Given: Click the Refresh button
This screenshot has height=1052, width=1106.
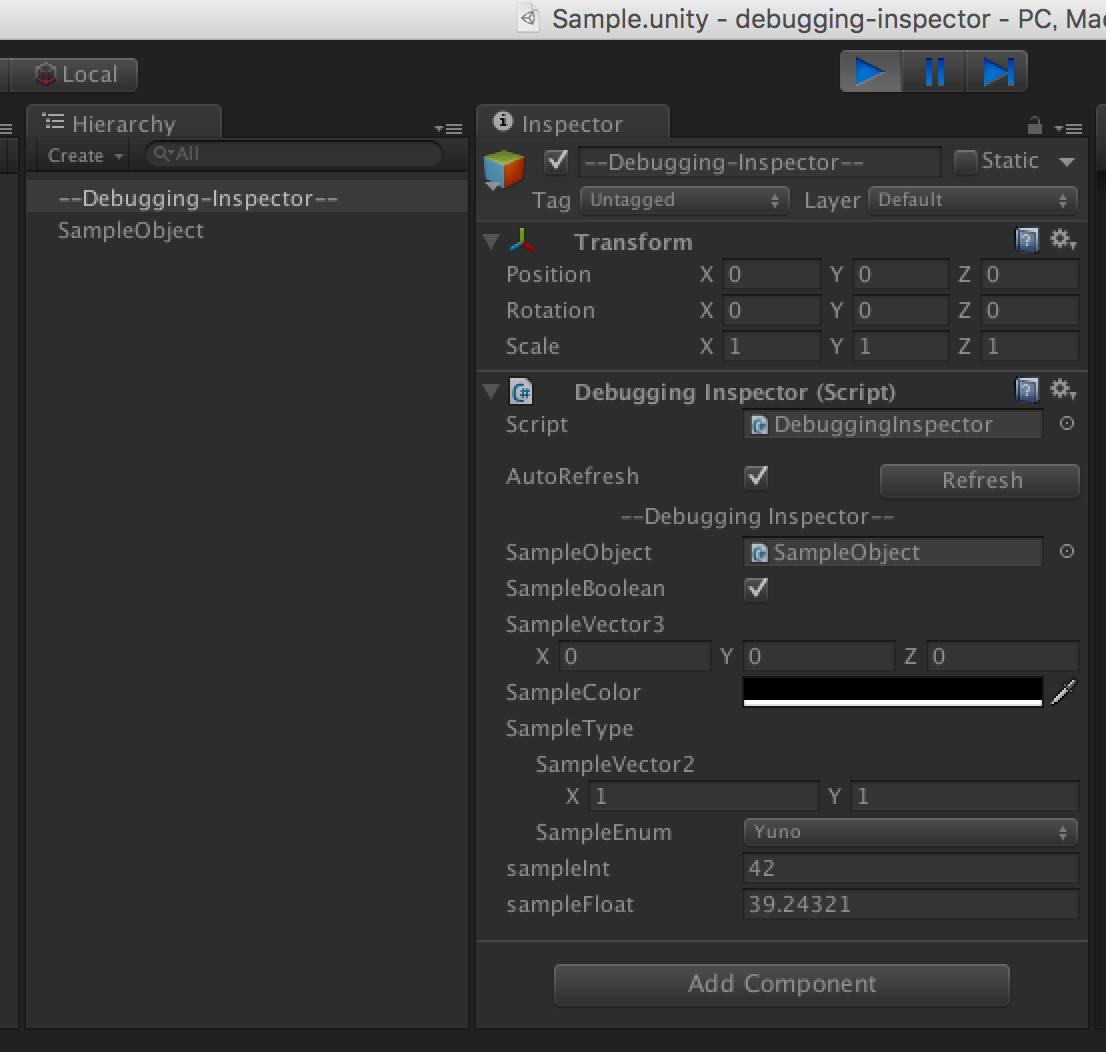Looking at the screenshot, I should [x=980, y=481].
